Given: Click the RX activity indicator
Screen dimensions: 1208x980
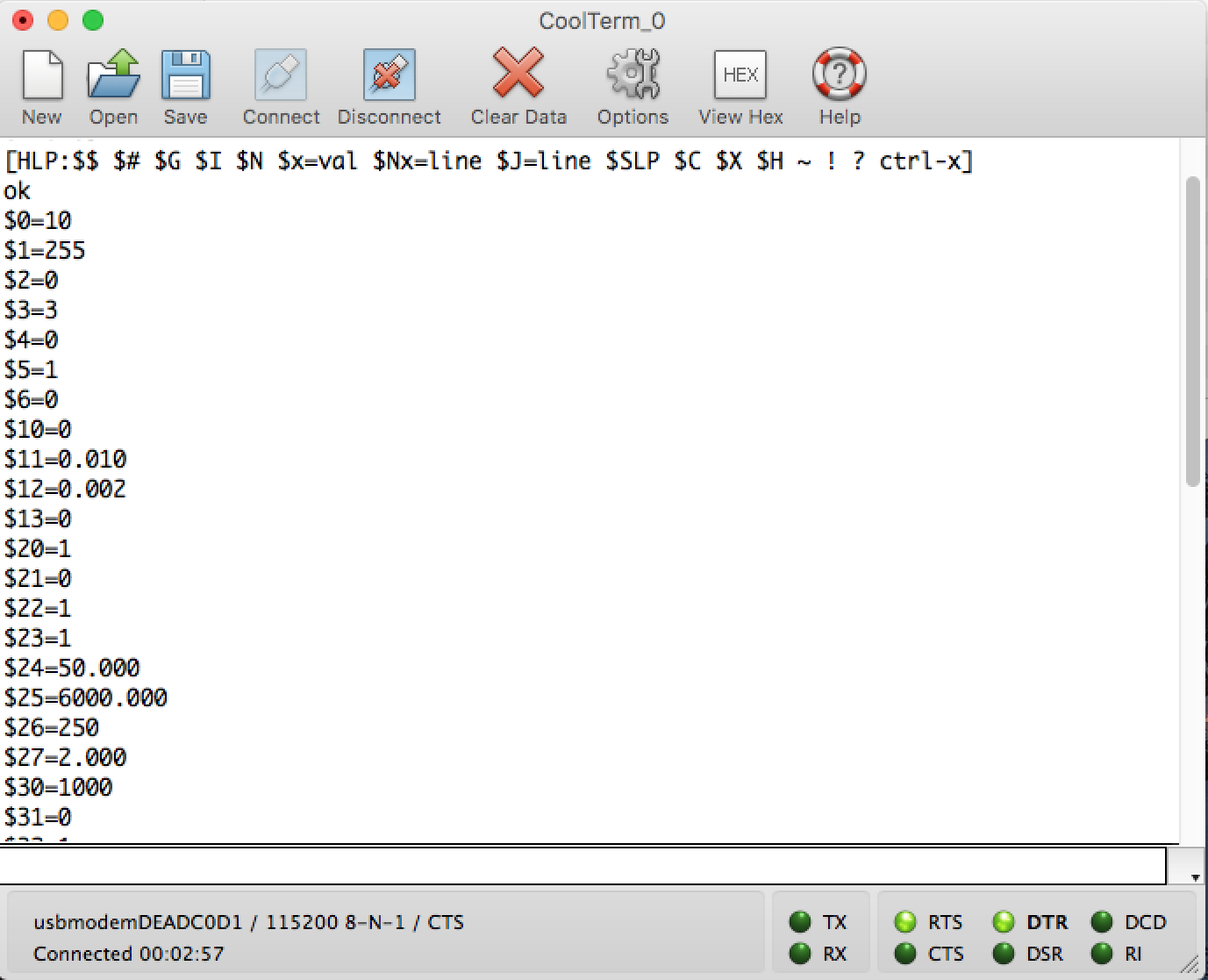Looking at the screenshot, I should tap(799, 954).
